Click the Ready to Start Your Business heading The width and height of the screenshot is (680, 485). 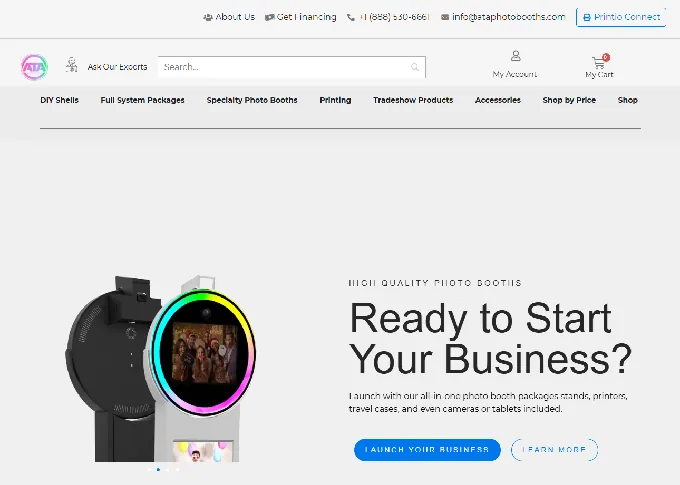(490, 339)
